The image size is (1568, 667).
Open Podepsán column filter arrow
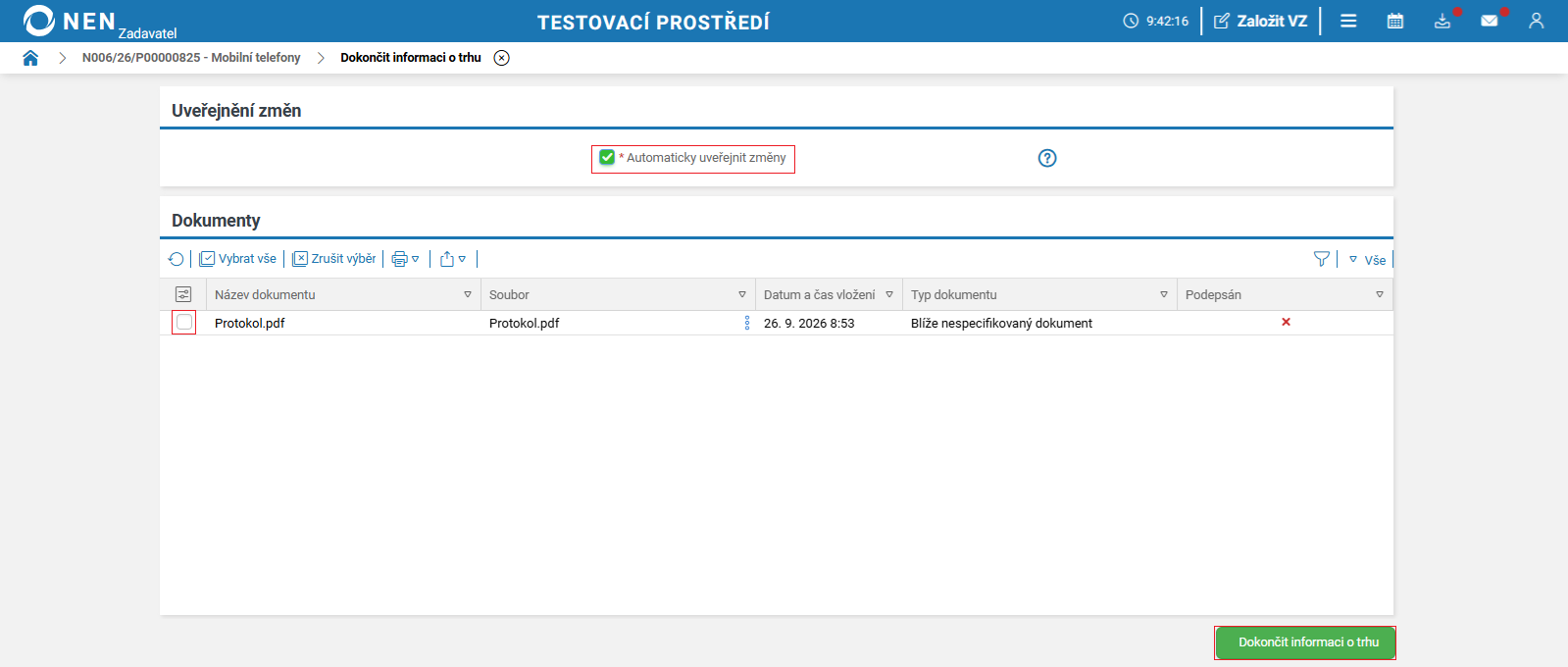pyautogui.click(x=1380, y=294)
